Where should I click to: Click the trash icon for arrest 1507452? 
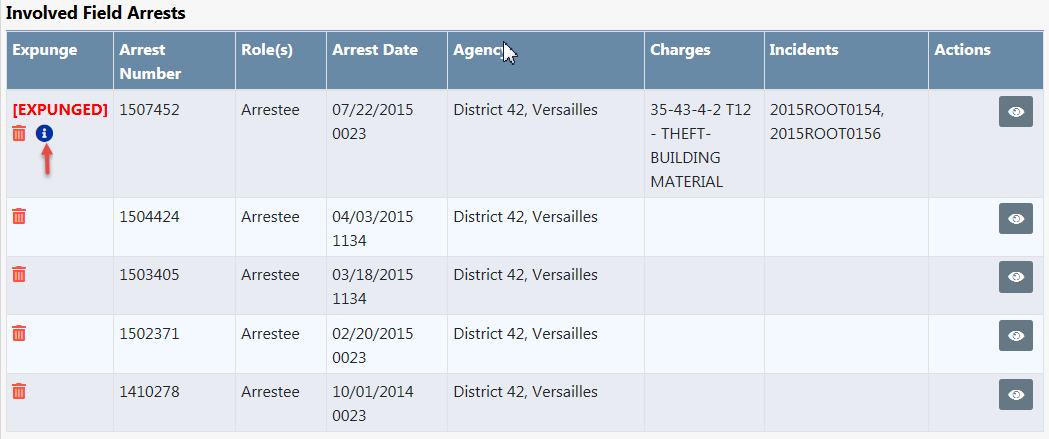click(x=19, y=133)
